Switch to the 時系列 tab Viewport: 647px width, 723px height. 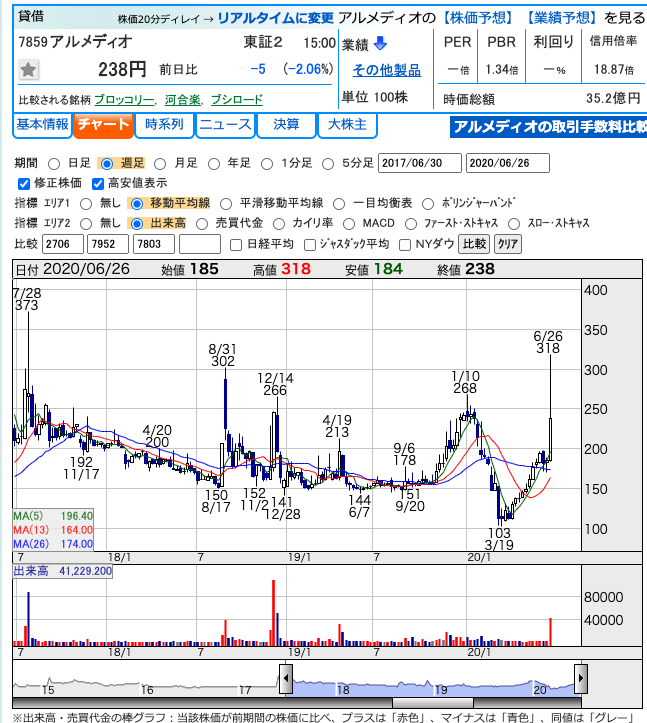tap(164, 125)
